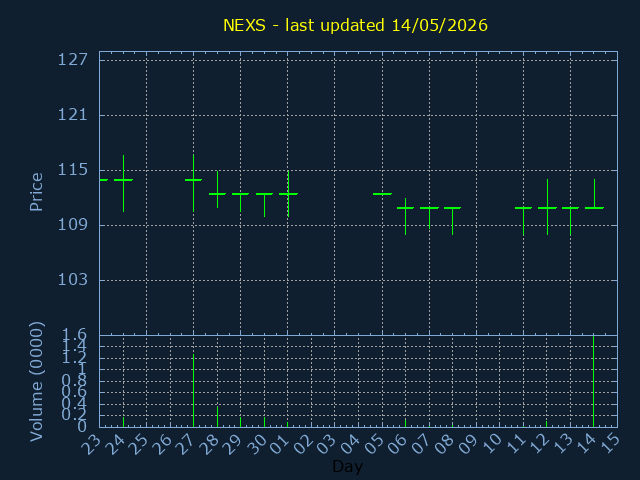Click the 127 price axis label
640x480 pixels.
[73, 60]
